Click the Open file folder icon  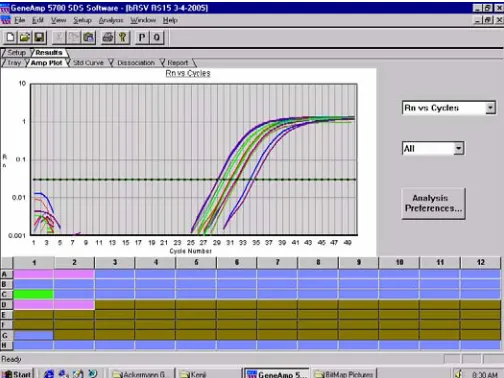click(x=25, y=37)
